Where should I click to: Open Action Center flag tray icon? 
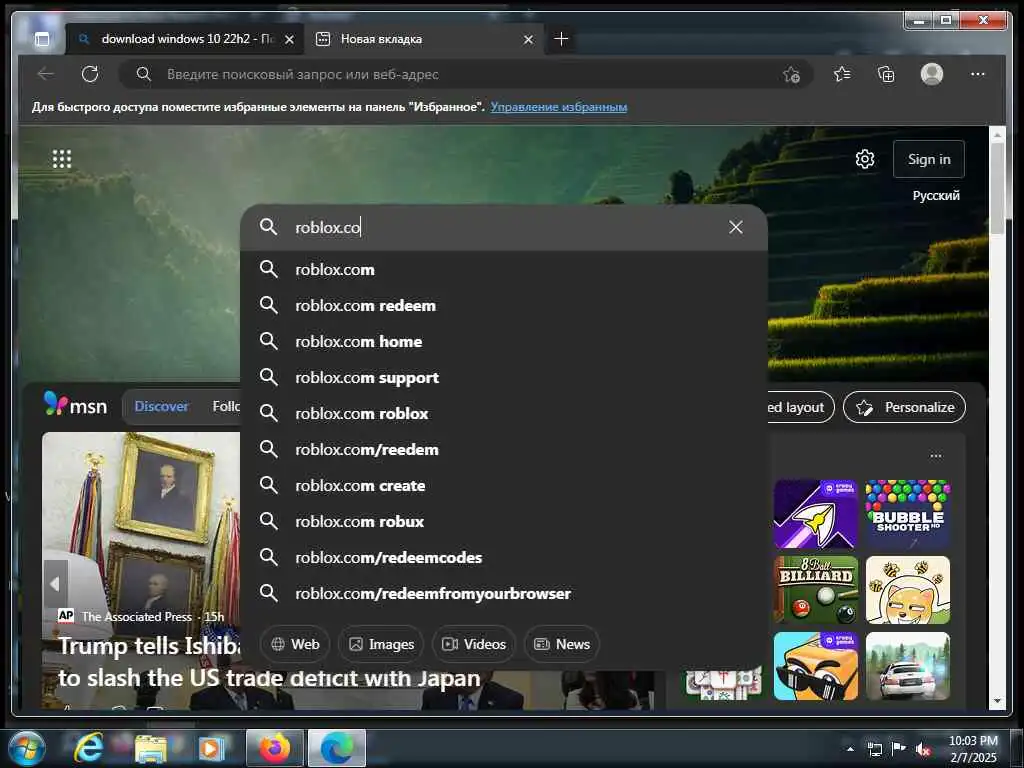tap(899, 749)
